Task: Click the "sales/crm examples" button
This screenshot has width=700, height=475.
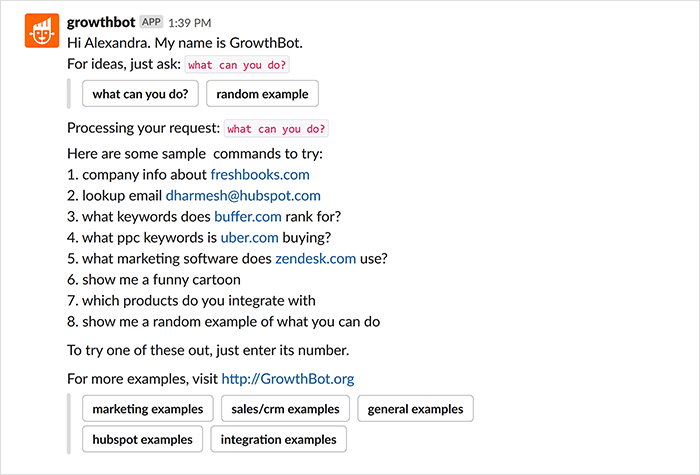Action: tap(285, 408)
